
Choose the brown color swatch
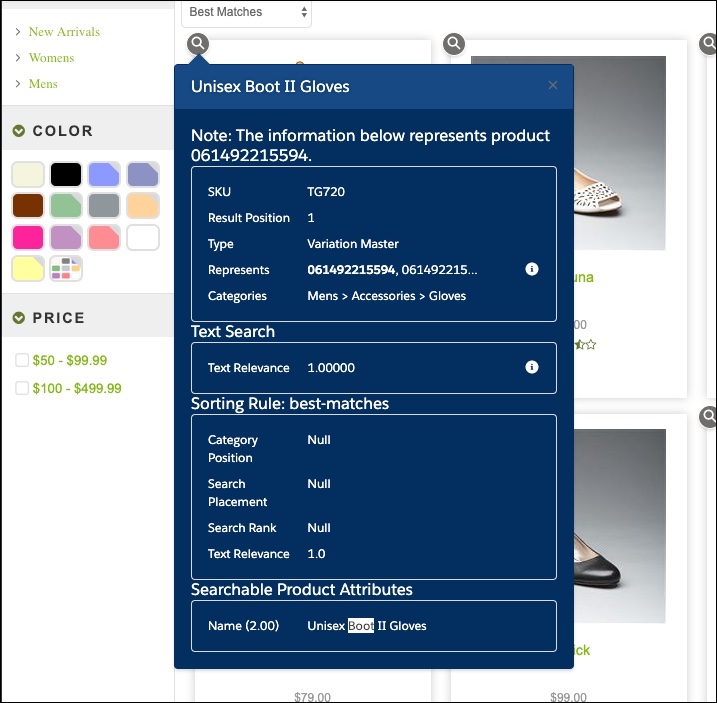28,206
